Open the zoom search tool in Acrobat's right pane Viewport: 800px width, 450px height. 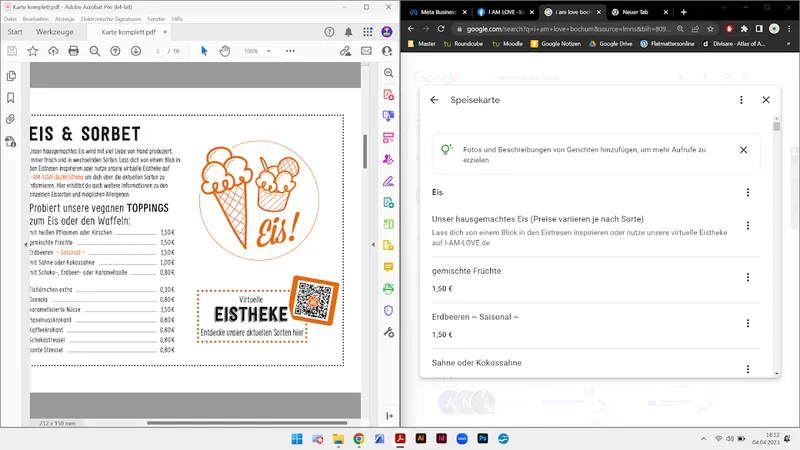point(388,73)
